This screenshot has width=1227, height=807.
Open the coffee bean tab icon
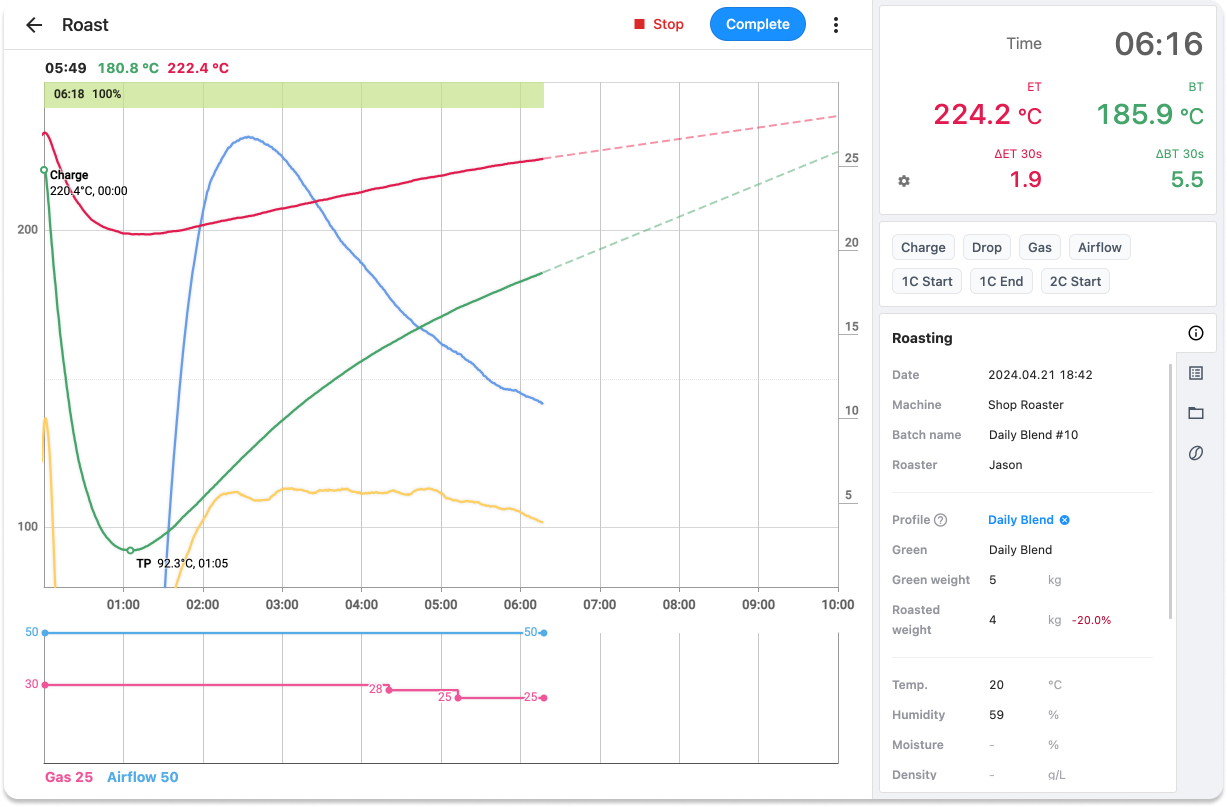click(1196, 453)
